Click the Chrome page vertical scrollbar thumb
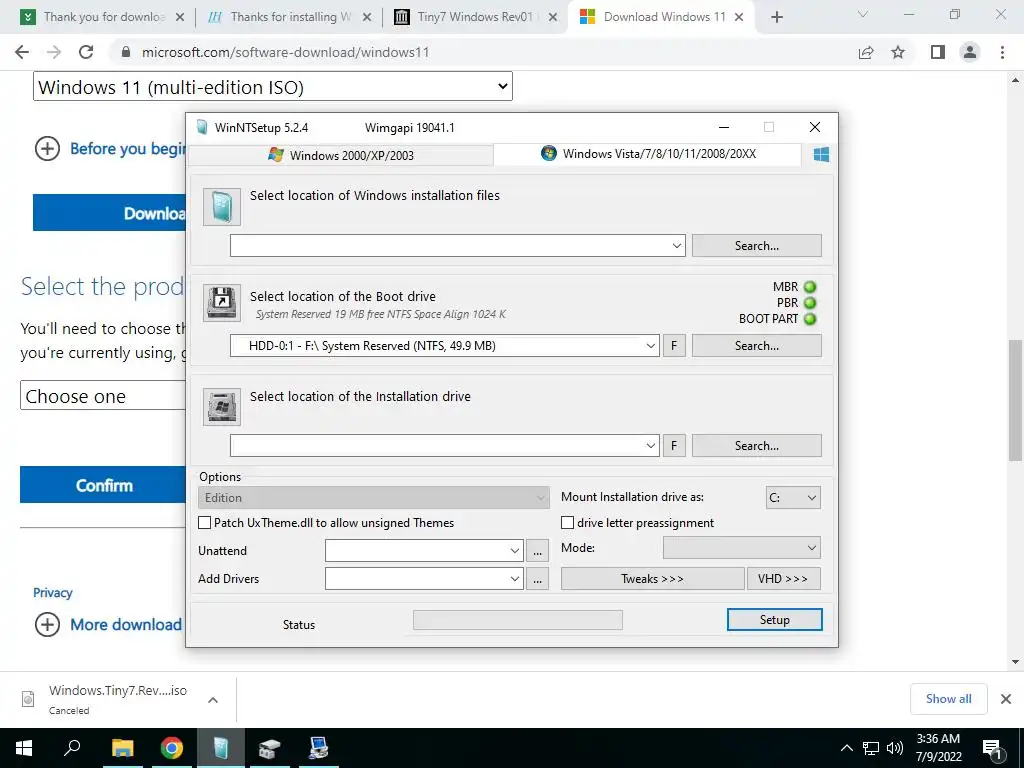The image size is (1024, 768). [x=1015, y=400]
